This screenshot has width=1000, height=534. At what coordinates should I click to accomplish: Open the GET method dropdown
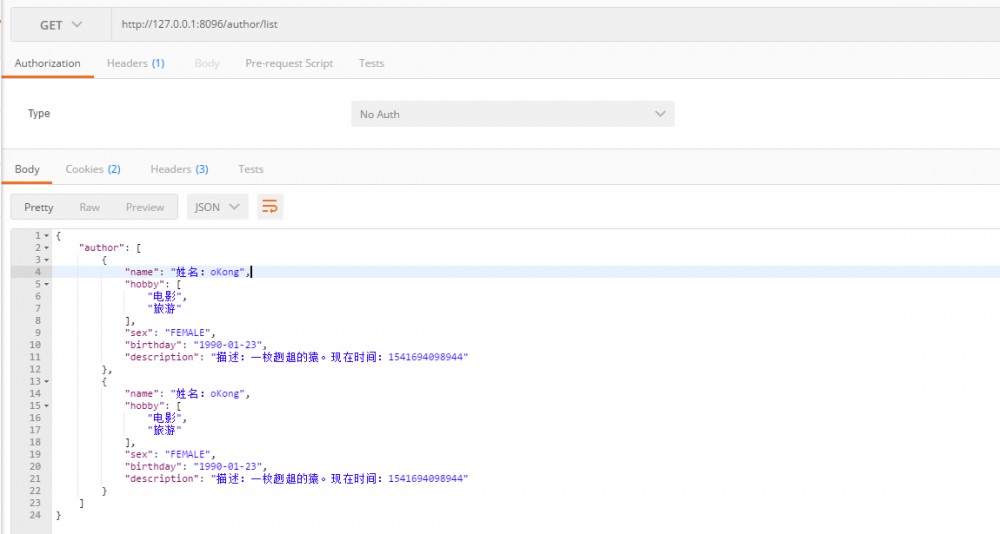pyautogui.click(x=61, y=25)
